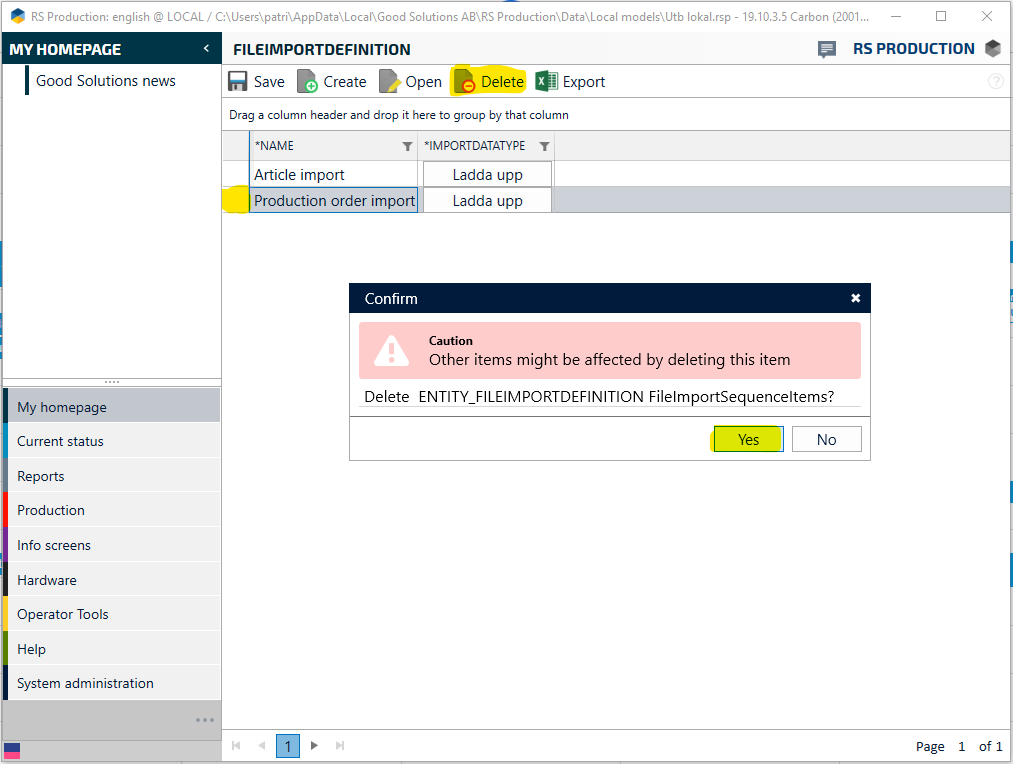Open Good Solutions news item

pyautogui.click(x=106, y=81)
